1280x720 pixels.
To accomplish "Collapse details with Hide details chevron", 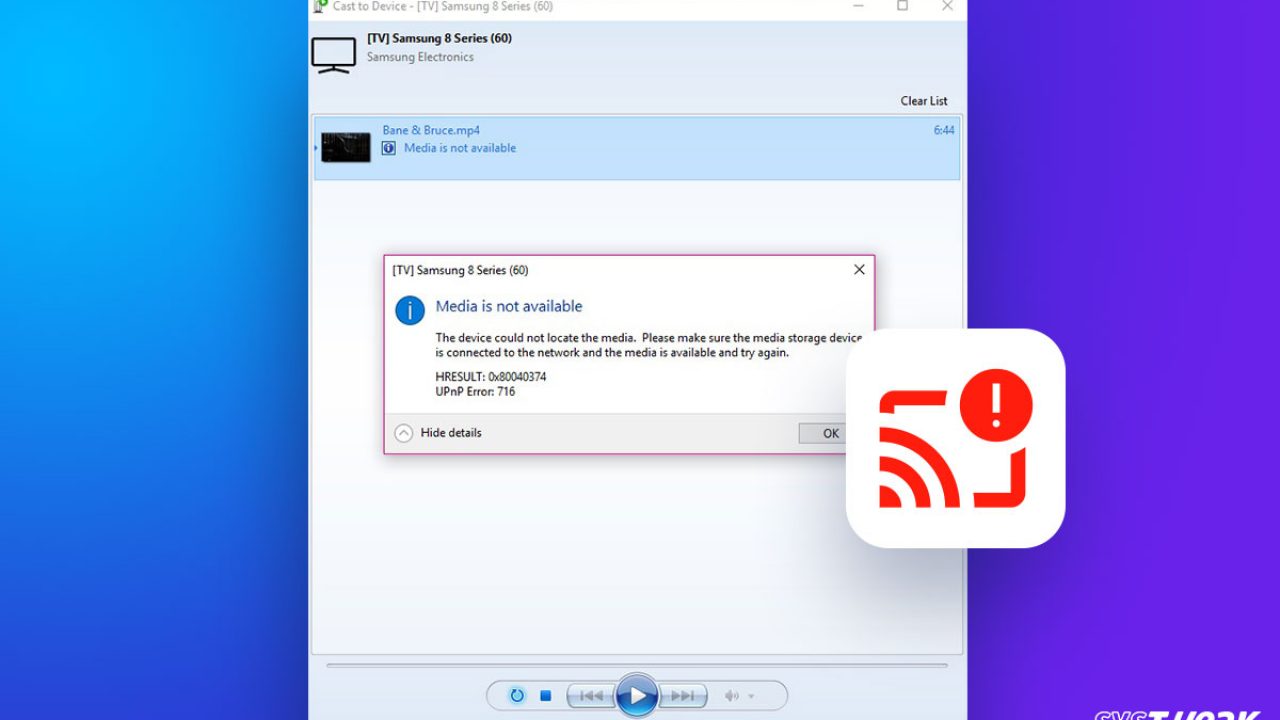I will click(404, 433).
